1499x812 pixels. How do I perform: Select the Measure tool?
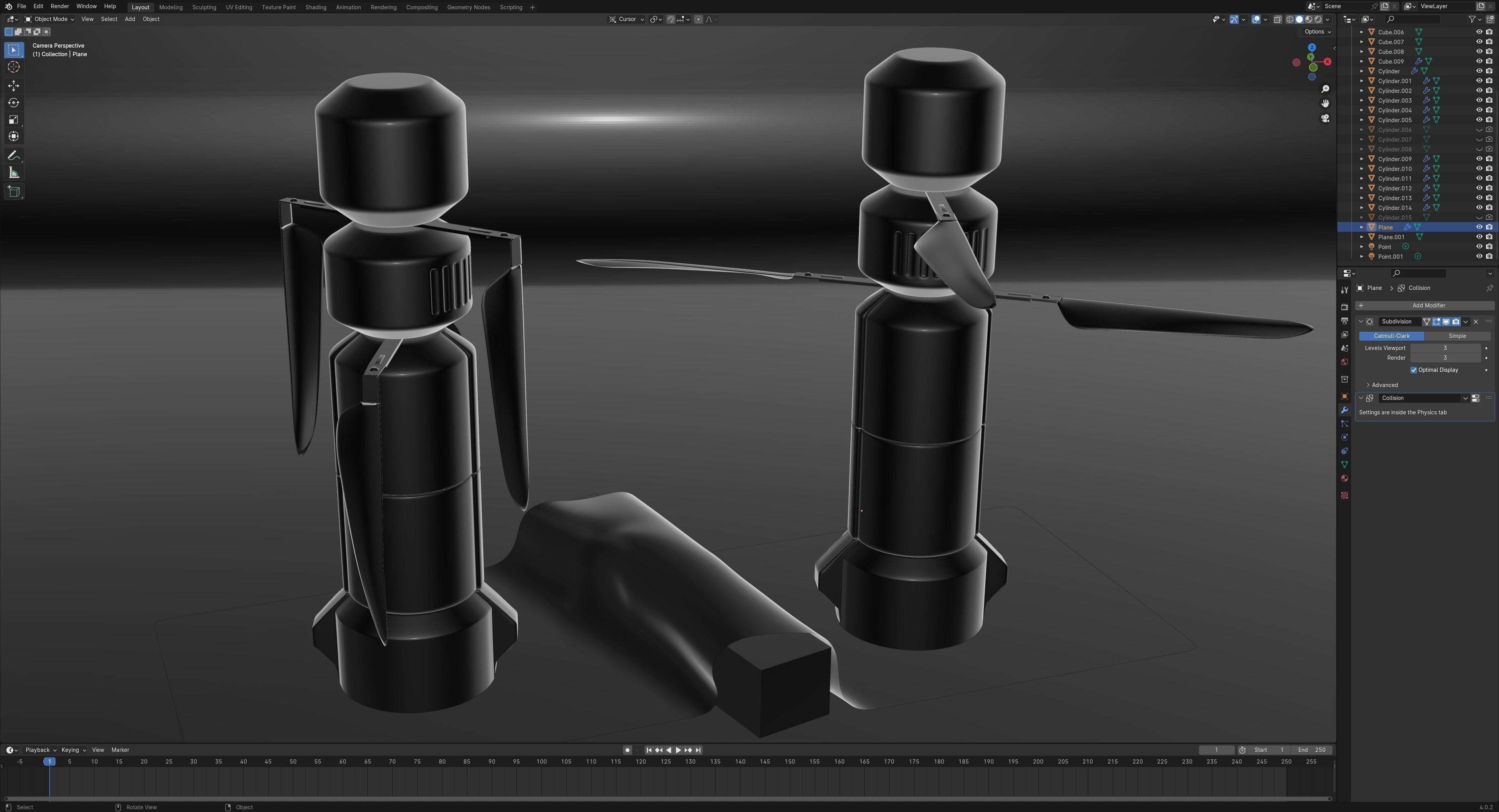(x=13, y=173)
